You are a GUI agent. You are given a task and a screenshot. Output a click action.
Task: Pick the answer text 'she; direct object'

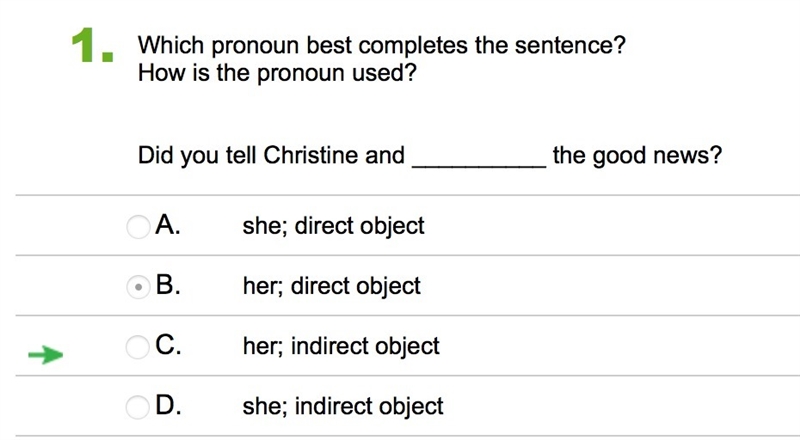(x=333, y=227)
